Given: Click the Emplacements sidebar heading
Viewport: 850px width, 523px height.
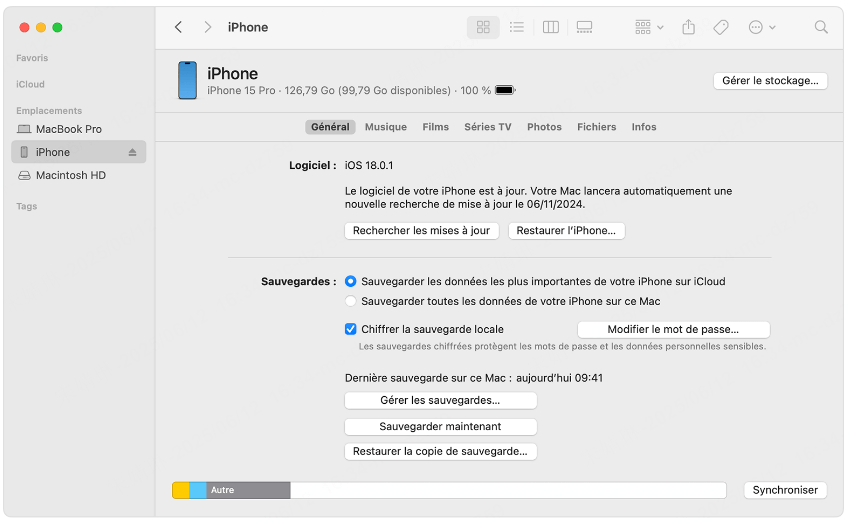Looking at the screenshot, I should (49, 111).
